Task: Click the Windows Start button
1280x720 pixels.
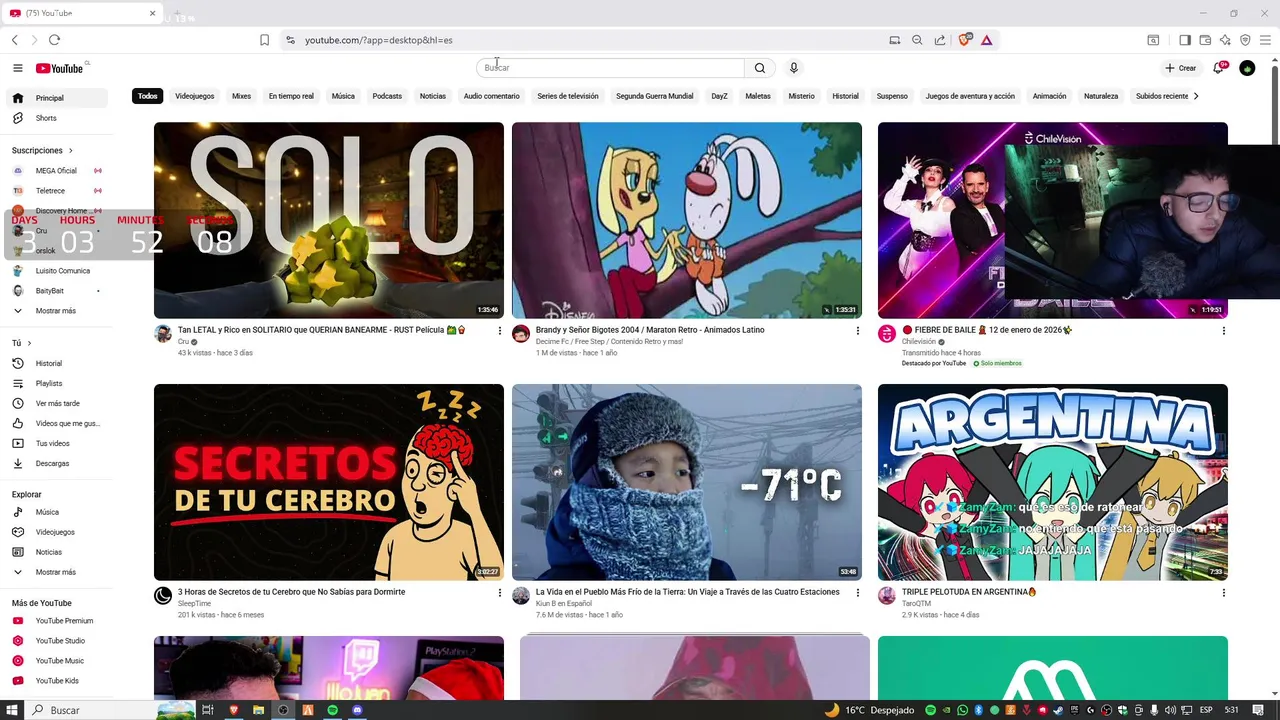Action: point(12,710)
